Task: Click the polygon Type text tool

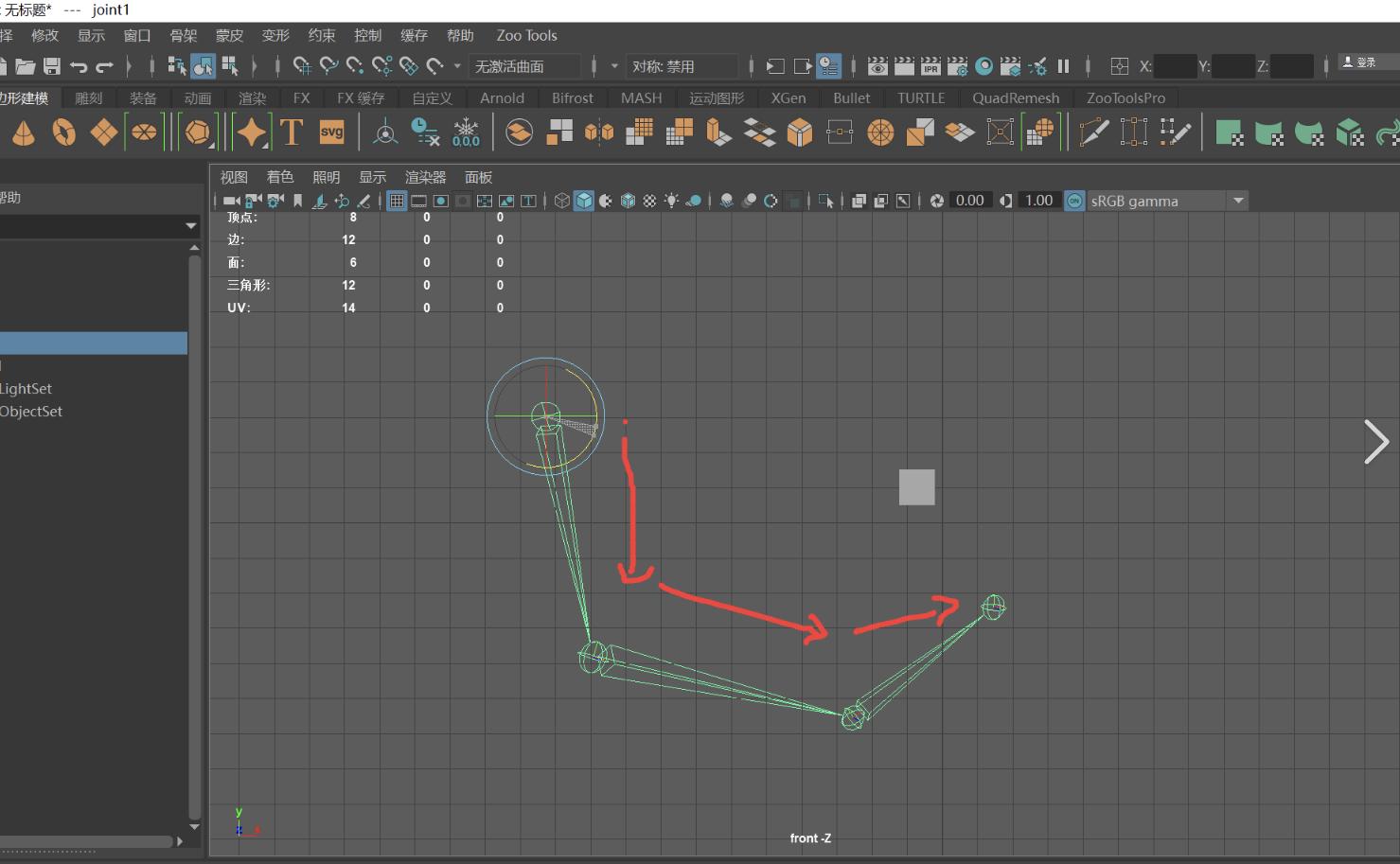Action: [292, 132]
